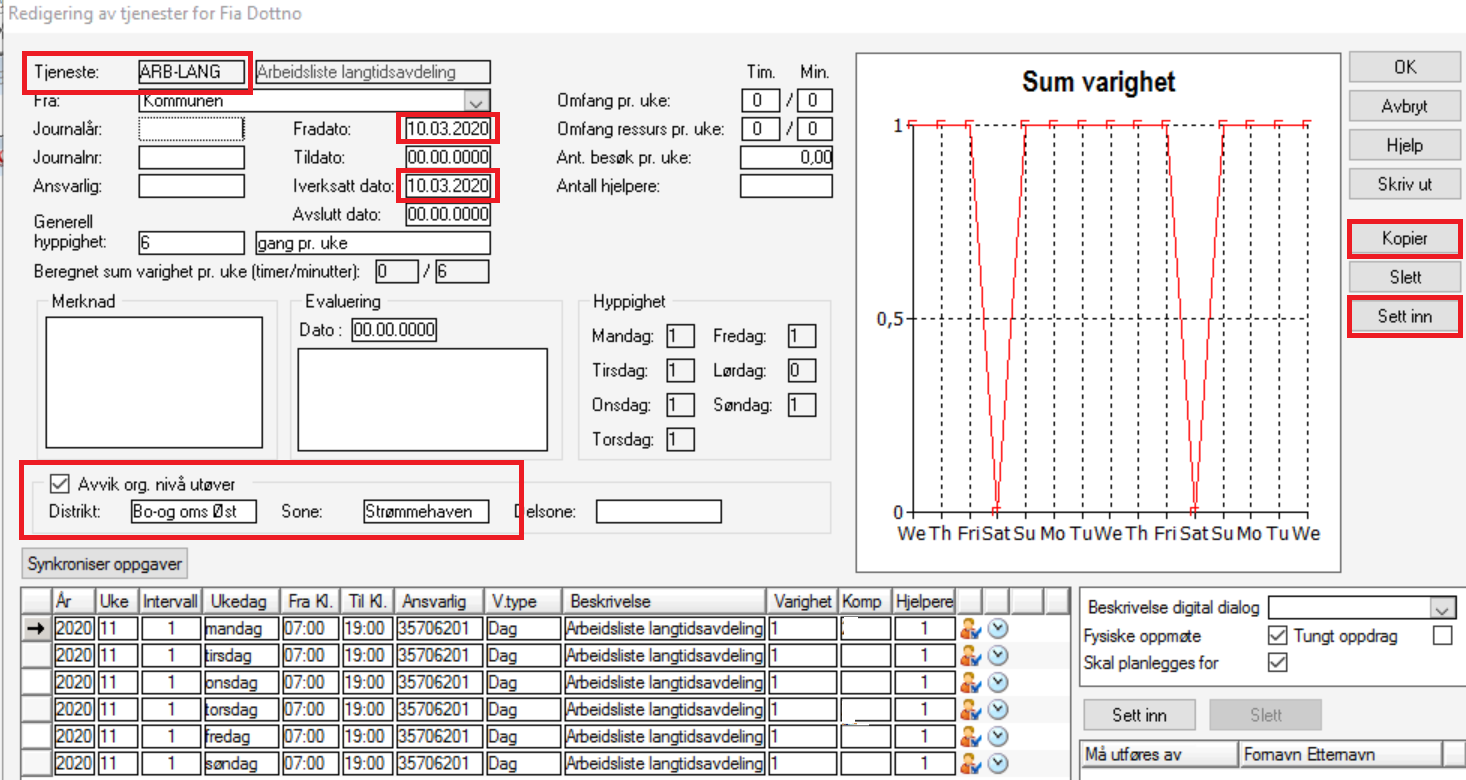The width and height of the screenshot is (1466, 780).
Task: Enable the Tungt oppdrag checkbox
Action: click(1442, 635)
